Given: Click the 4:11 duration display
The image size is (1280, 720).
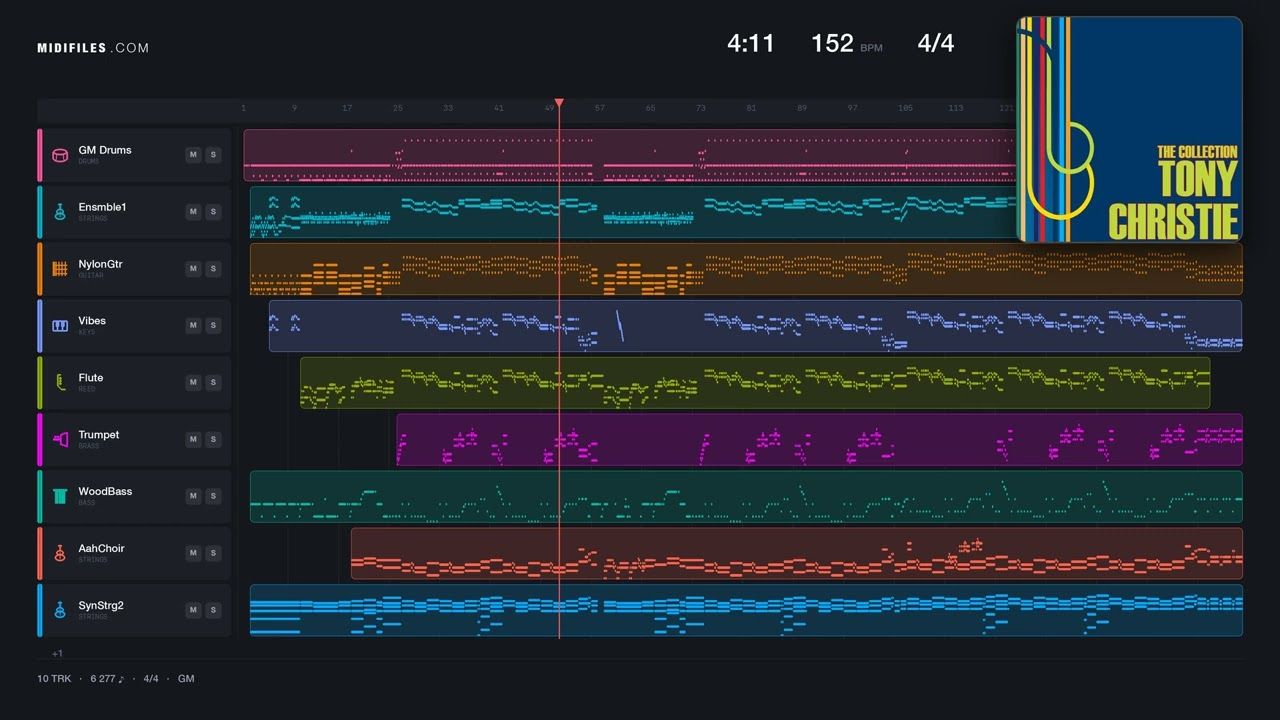Looking at the screenshot, I should (751, 43).
